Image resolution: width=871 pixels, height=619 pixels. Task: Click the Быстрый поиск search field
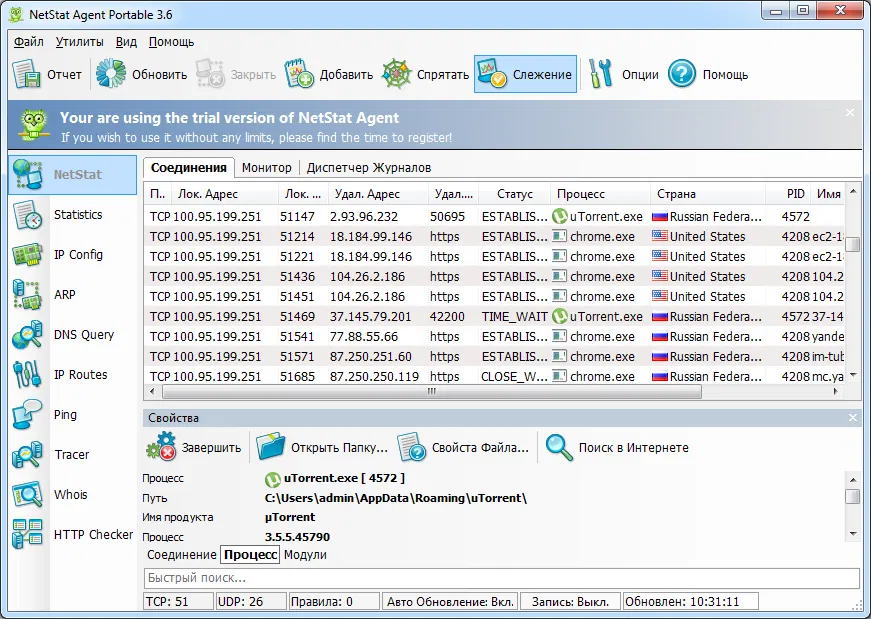(501, 578)
